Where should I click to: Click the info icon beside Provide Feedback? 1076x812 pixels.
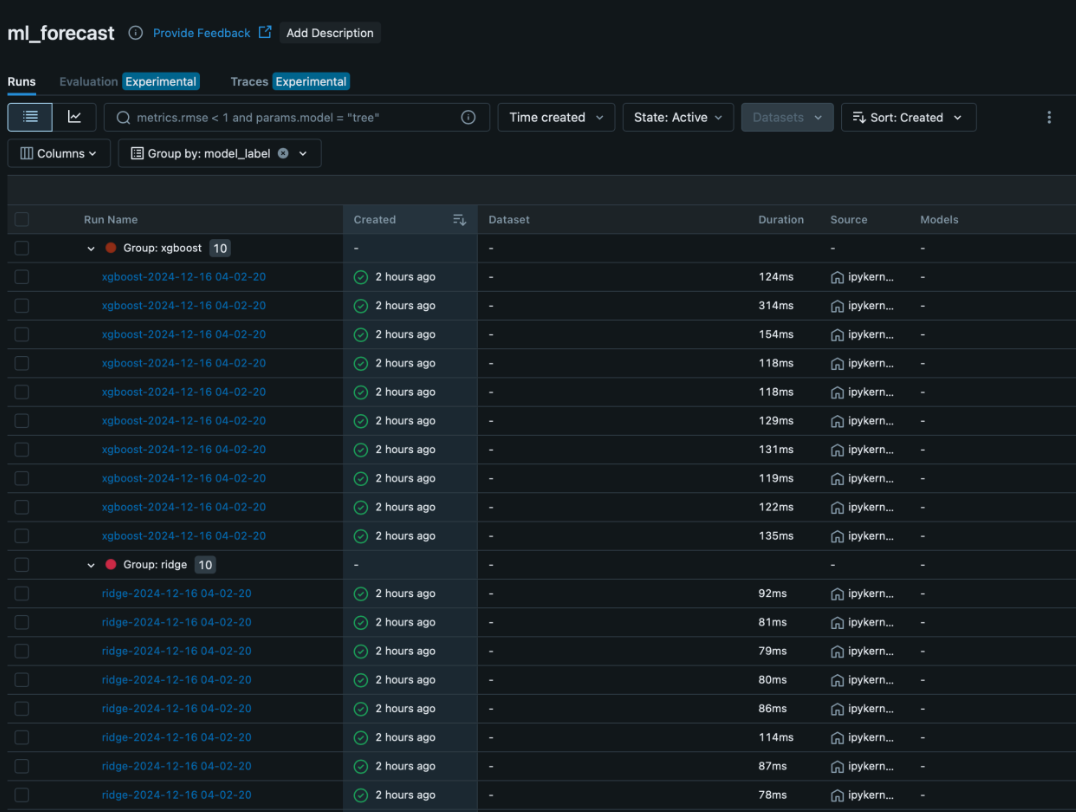(x=135, y=32)
